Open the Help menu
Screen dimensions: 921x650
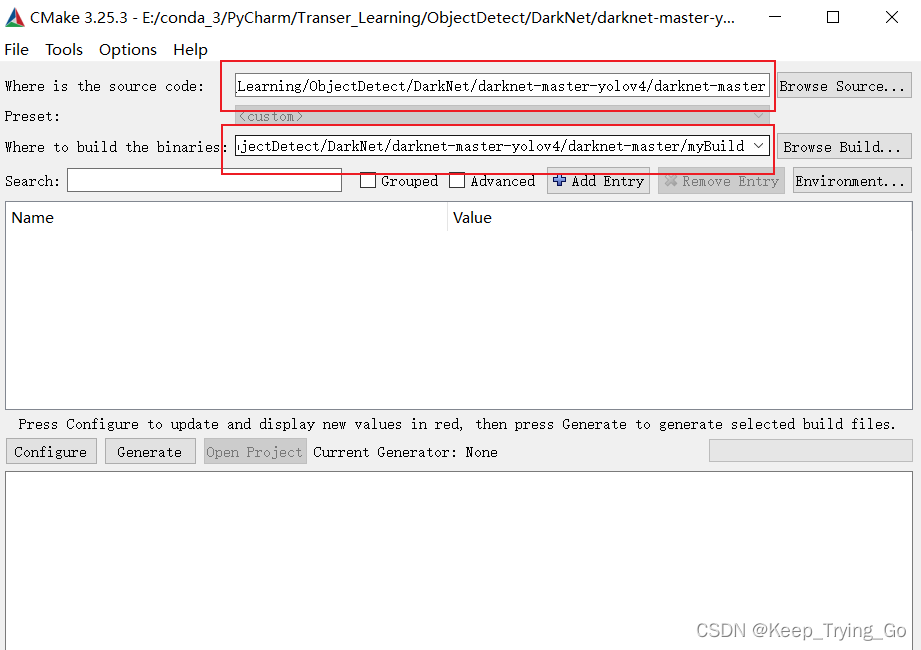point(190,49)
